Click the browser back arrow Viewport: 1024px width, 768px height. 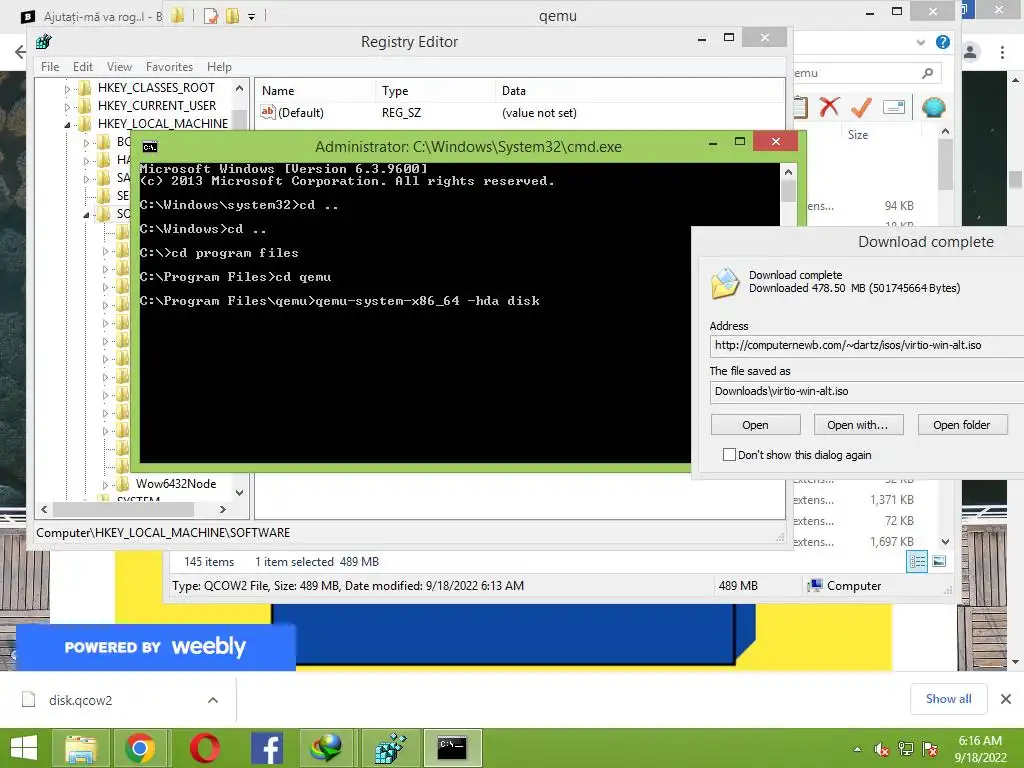tap(20, 52)
